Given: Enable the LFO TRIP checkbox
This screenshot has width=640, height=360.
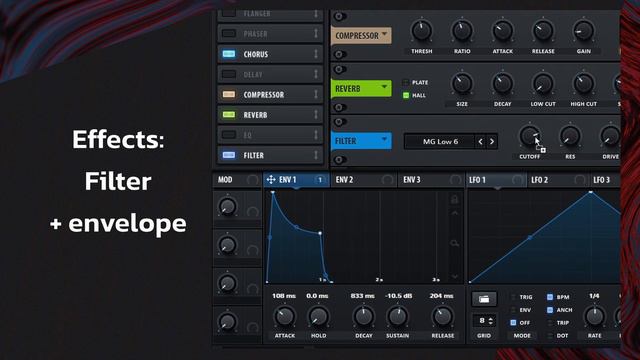Looking at the screenshot, I should (550, 322).
